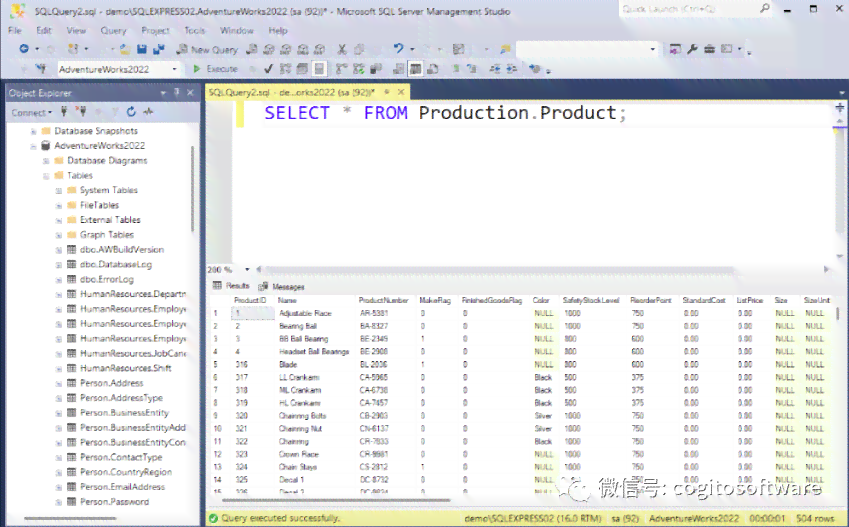Click the ProductNumber column header

383,300
